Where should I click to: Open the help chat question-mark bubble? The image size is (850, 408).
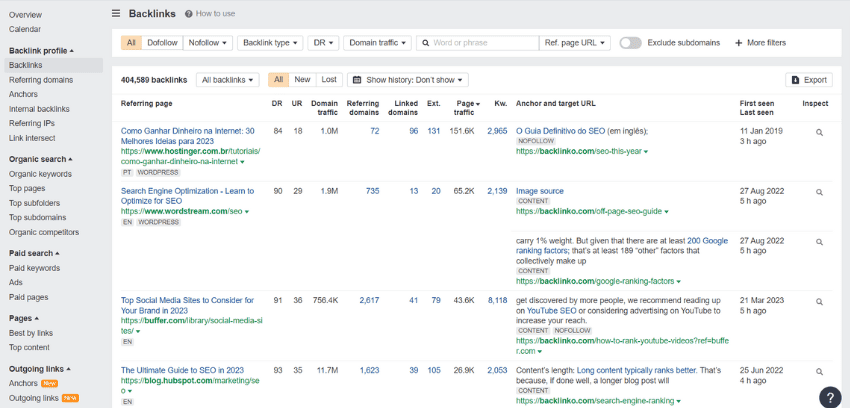(x=830, y=397)
